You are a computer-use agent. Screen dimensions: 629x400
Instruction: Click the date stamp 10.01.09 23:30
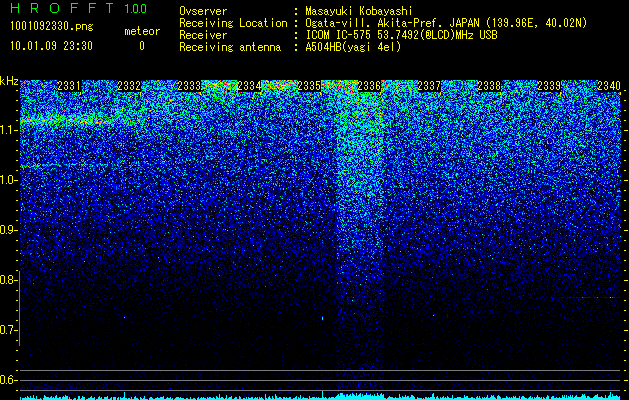tap(51, 46)
